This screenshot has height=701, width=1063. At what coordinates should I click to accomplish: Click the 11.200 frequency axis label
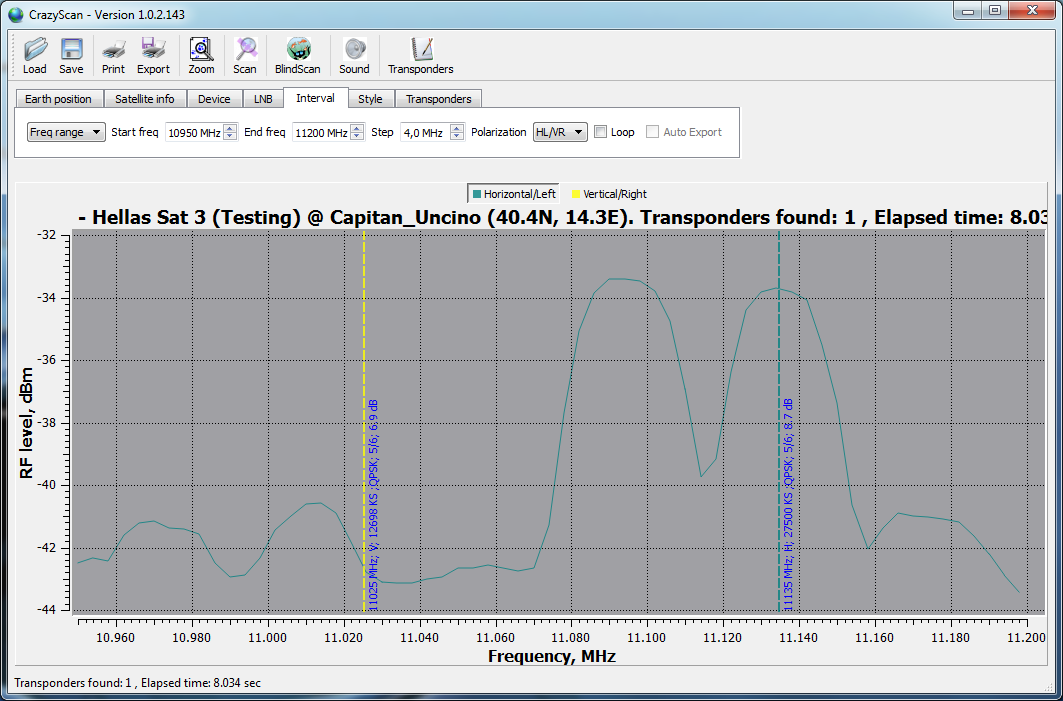1026,638
